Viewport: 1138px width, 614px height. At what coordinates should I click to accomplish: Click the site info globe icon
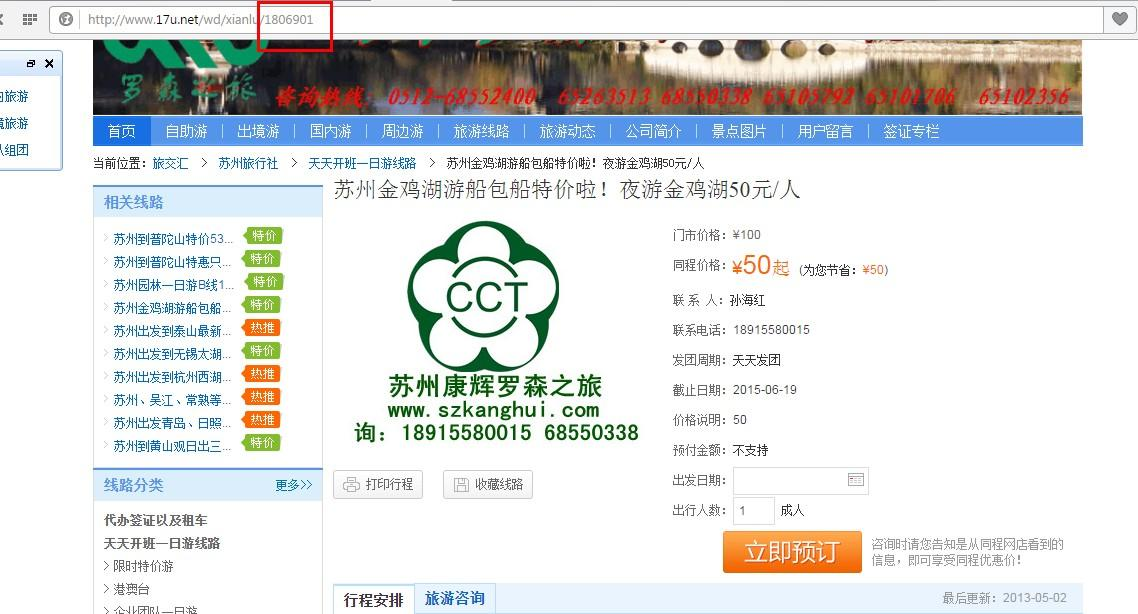point(66,20)
